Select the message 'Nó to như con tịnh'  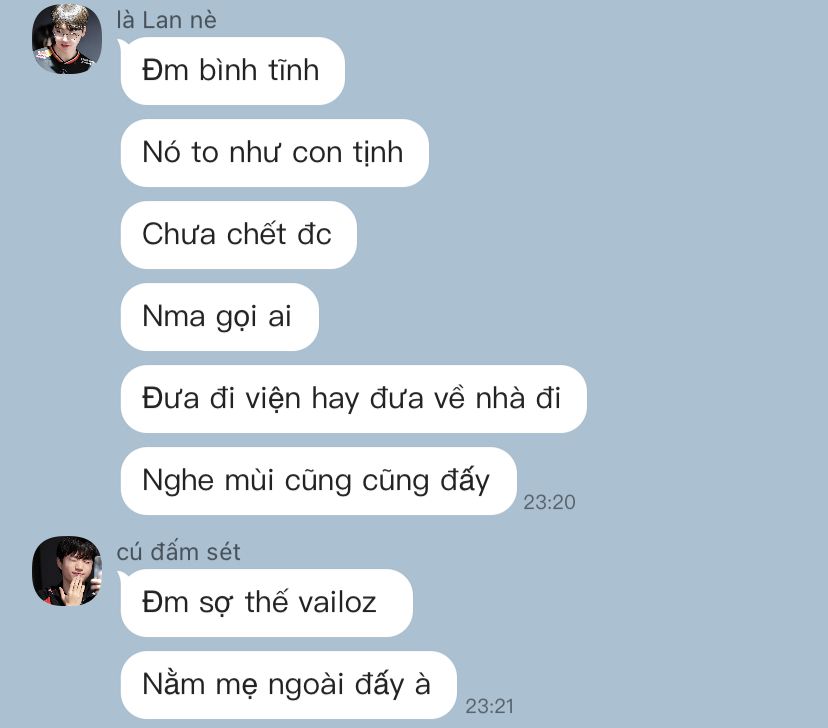pos(274,153)
